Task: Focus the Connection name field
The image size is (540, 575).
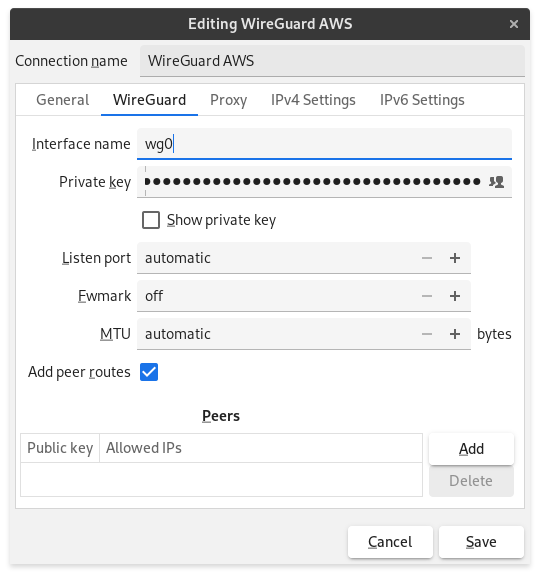Action: [332, 61]
